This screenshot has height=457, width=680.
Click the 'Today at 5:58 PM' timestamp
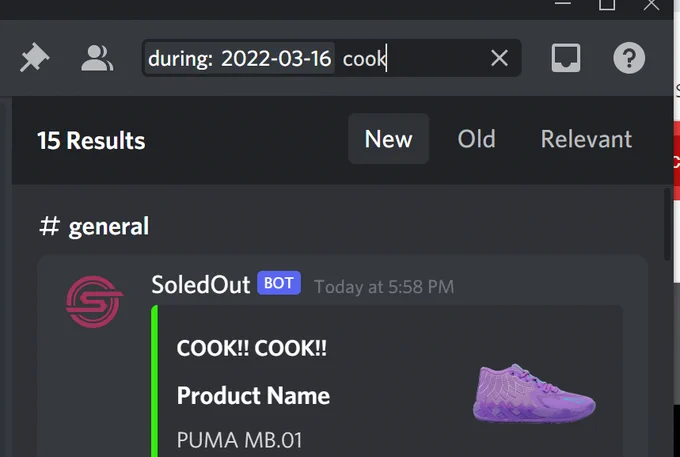point(384,287)
